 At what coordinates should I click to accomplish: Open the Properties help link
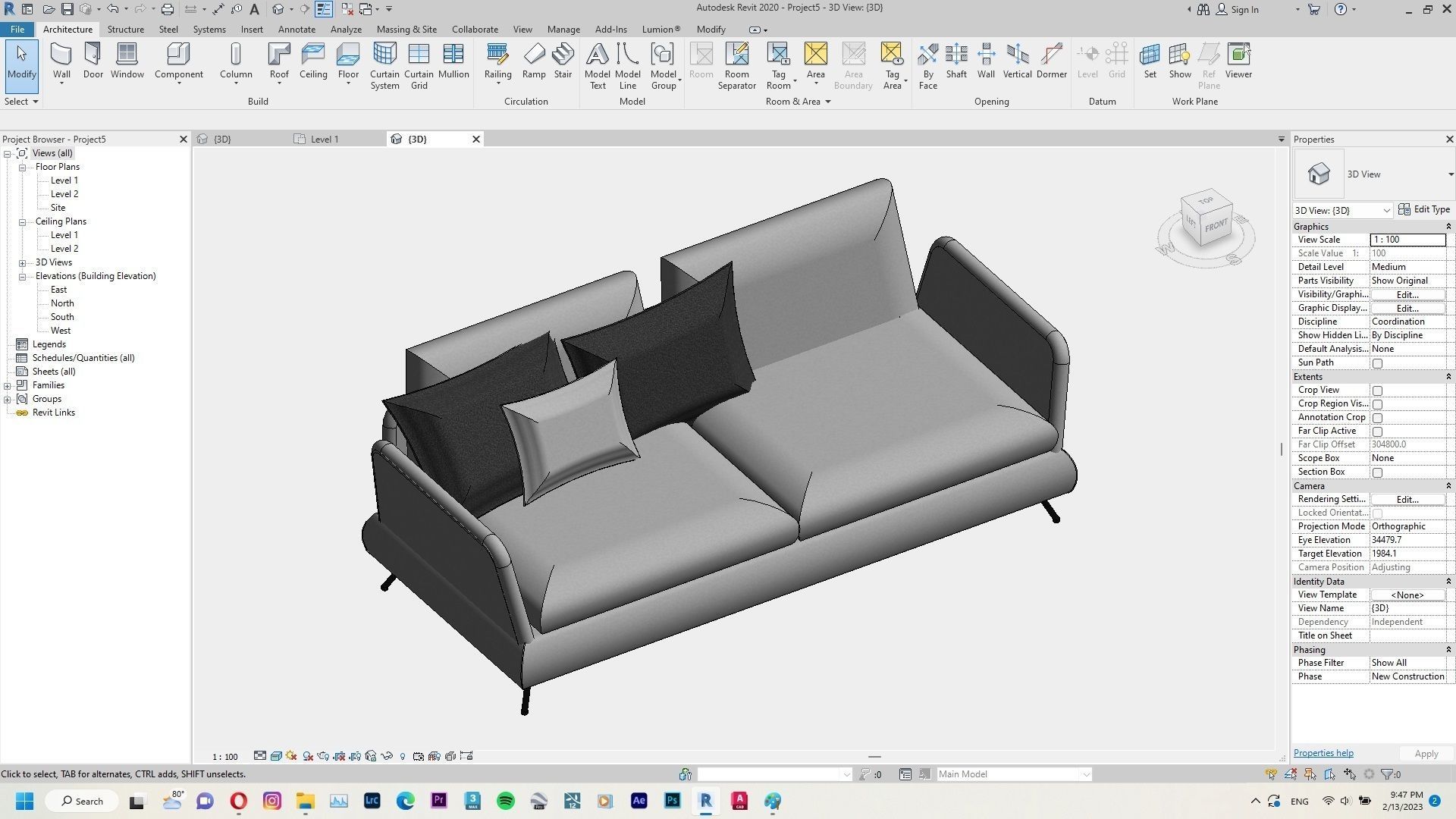pyautogui.click(x=1323, y=752)
